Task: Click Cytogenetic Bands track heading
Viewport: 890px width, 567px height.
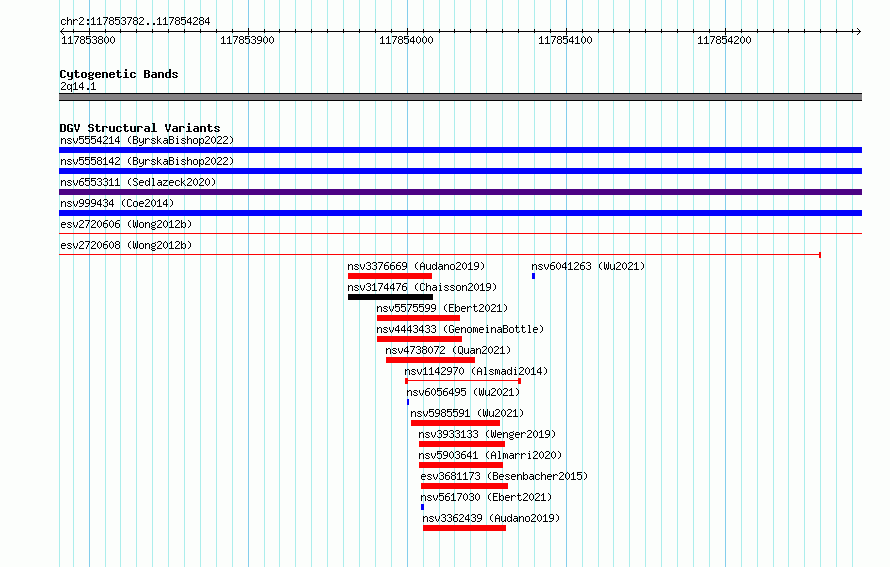Action: tap(119, 74)
